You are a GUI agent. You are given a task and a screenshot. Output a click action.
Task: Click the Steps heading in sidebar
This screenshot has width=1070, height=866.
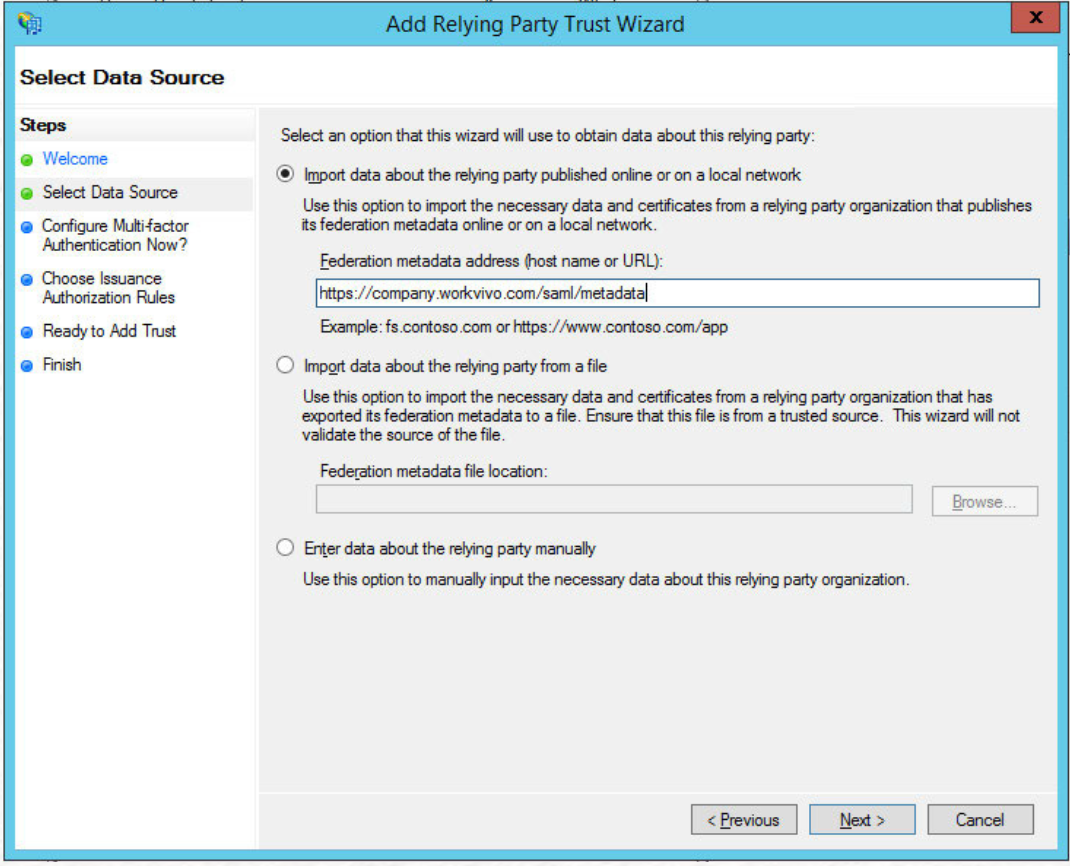click(43, 125)
